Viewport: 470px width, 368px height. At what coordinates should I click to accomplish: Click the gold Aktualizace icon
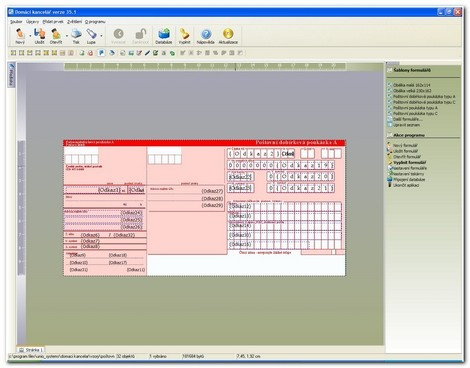[228, 33]
